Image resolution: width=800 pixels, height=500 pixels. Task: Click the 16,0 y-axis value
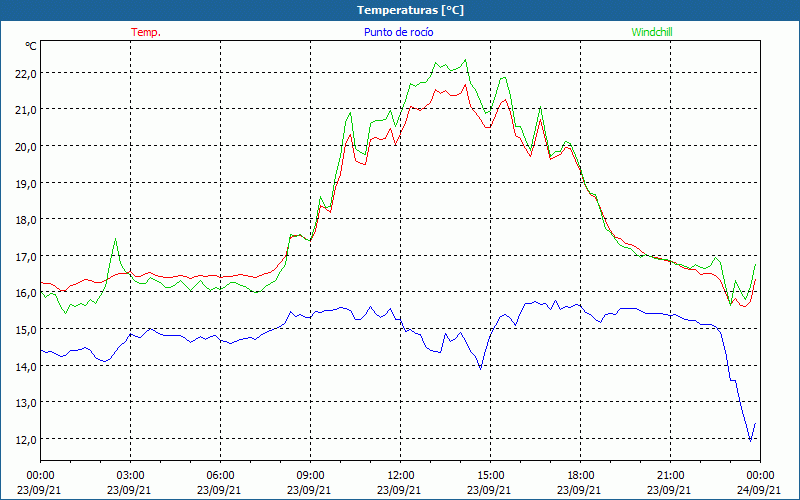[26, 293]
